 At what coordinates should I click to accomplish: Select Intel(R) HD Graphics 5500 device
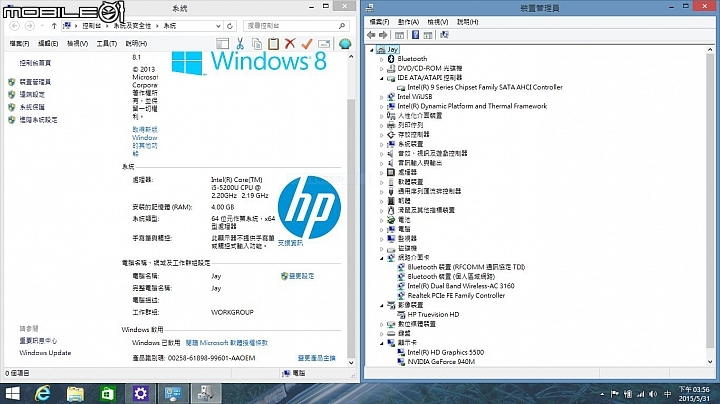445,352
